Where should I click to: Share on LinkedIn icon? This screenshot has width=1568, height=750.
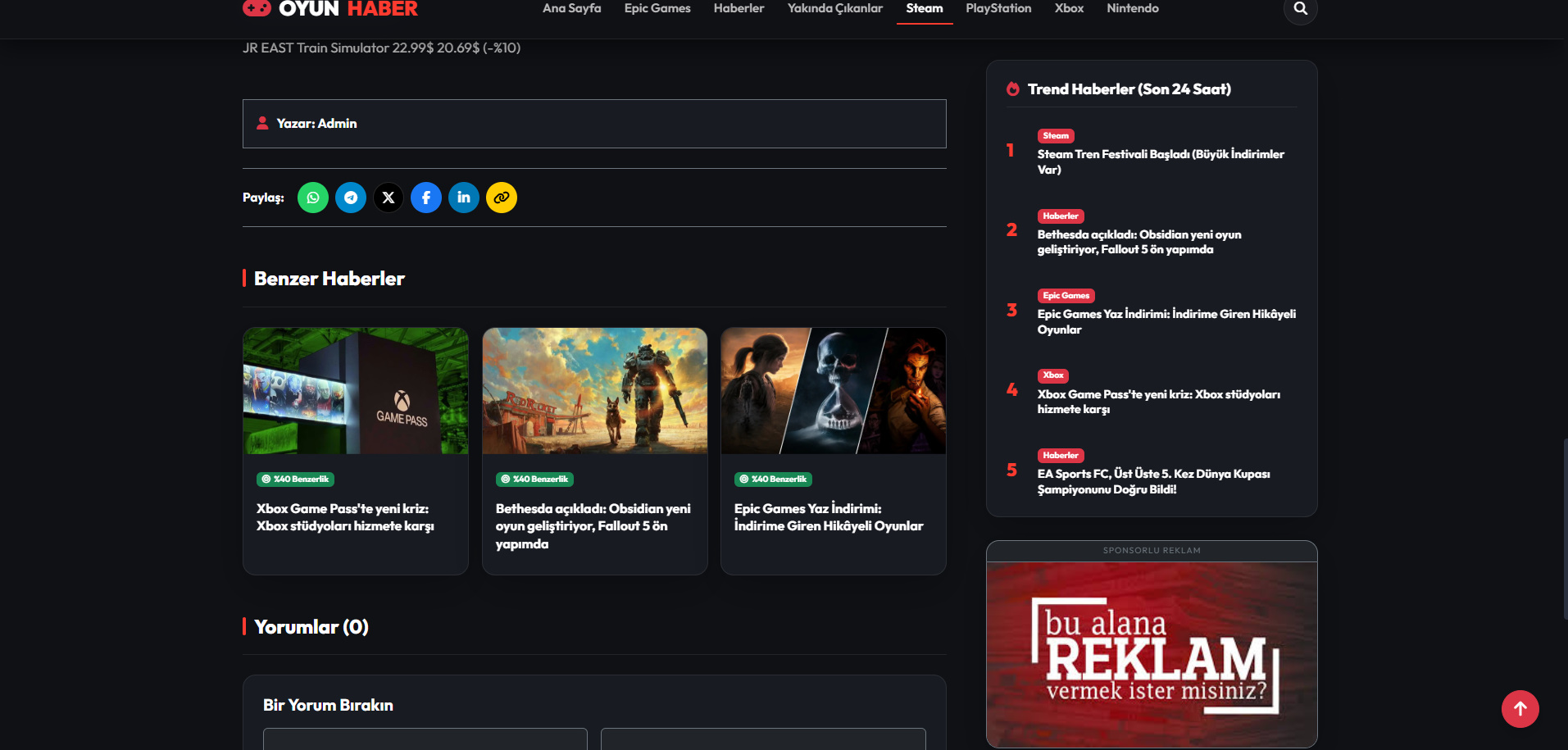coord(464,198)
